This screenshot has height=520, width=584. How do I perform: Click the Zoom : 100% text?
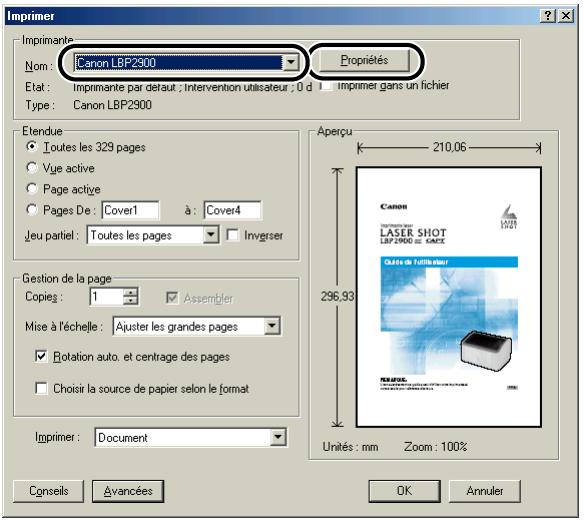tap(435, 446)
